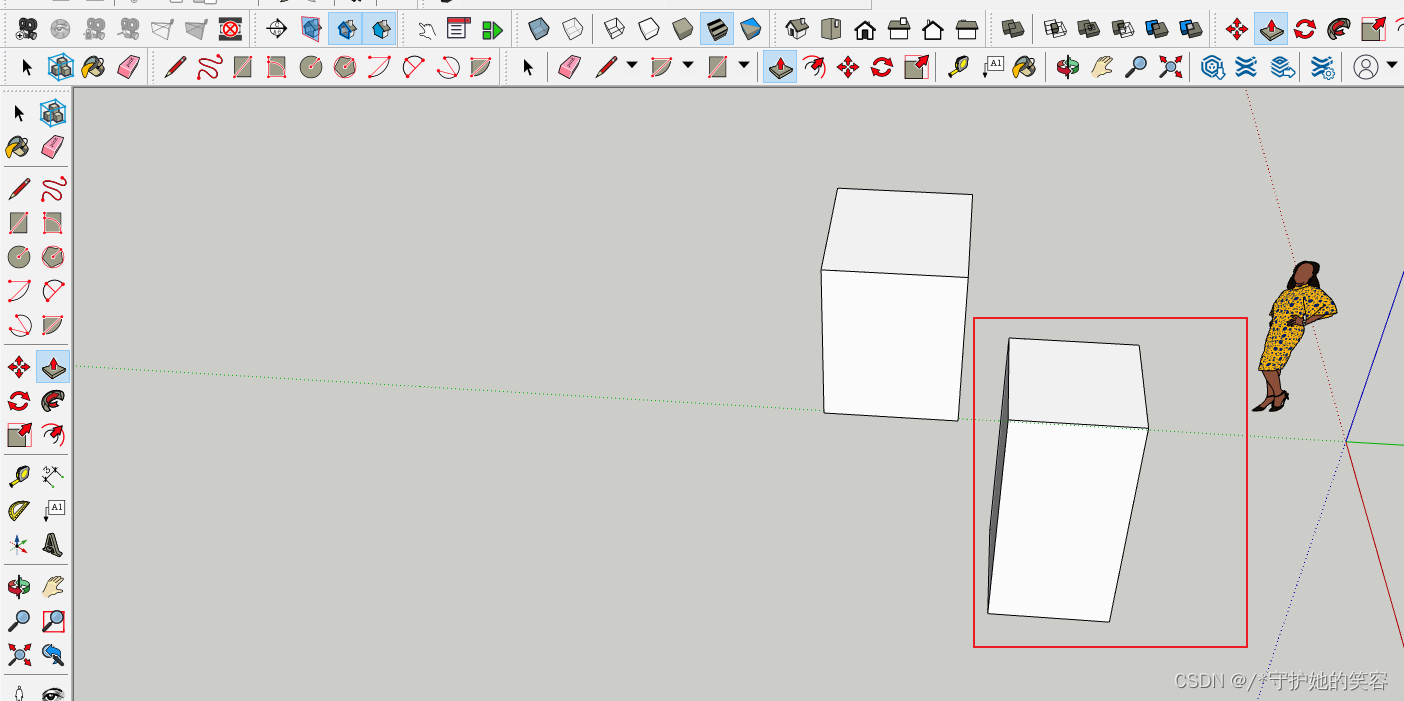Image resolution: width=1404 pixels, height=701 pixels.
Task: Enable Monochrome face style
Action: (751, 29)
